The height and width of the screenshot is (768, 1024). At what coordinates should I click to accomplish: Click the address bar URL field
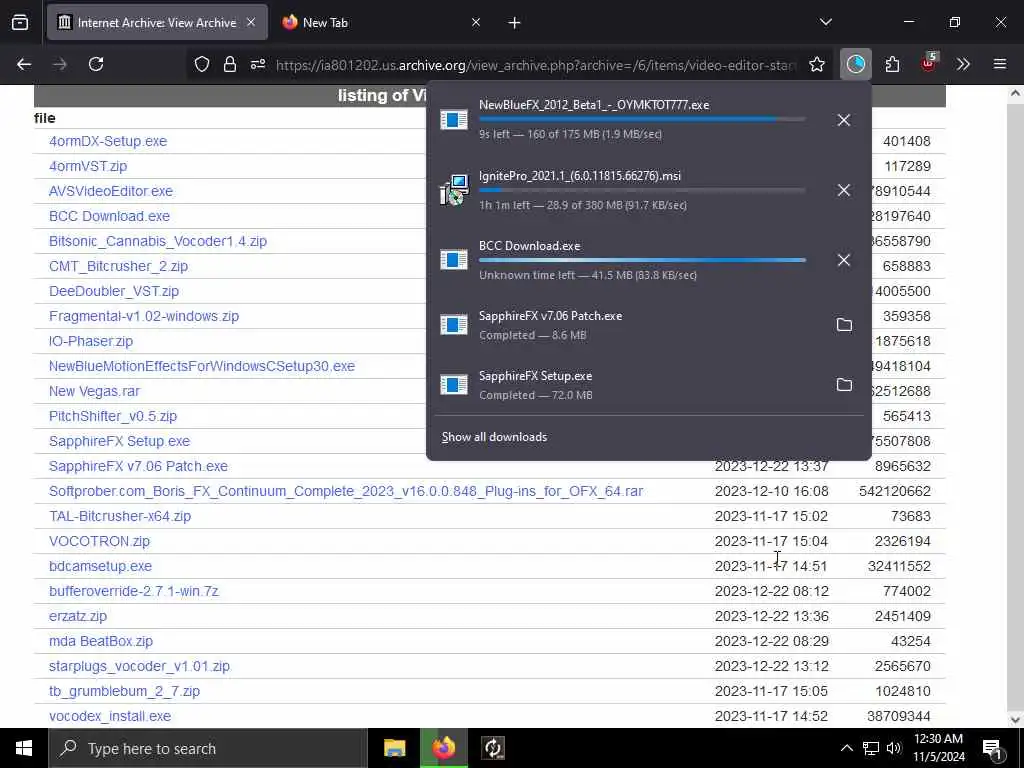(x=536, y=65)
